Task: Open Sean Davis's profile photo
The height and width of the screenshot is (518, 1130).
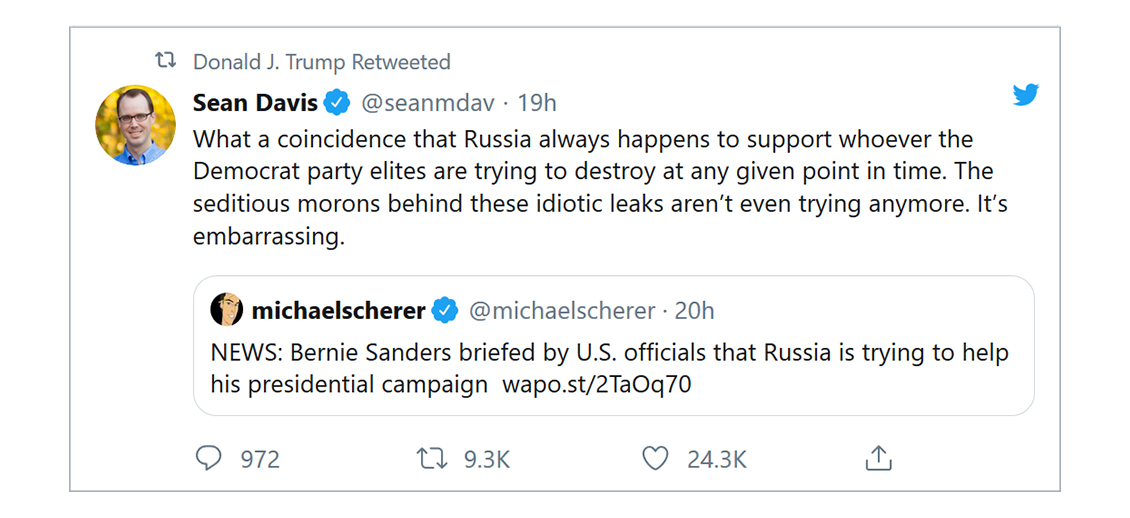Action: coord(135,125)
